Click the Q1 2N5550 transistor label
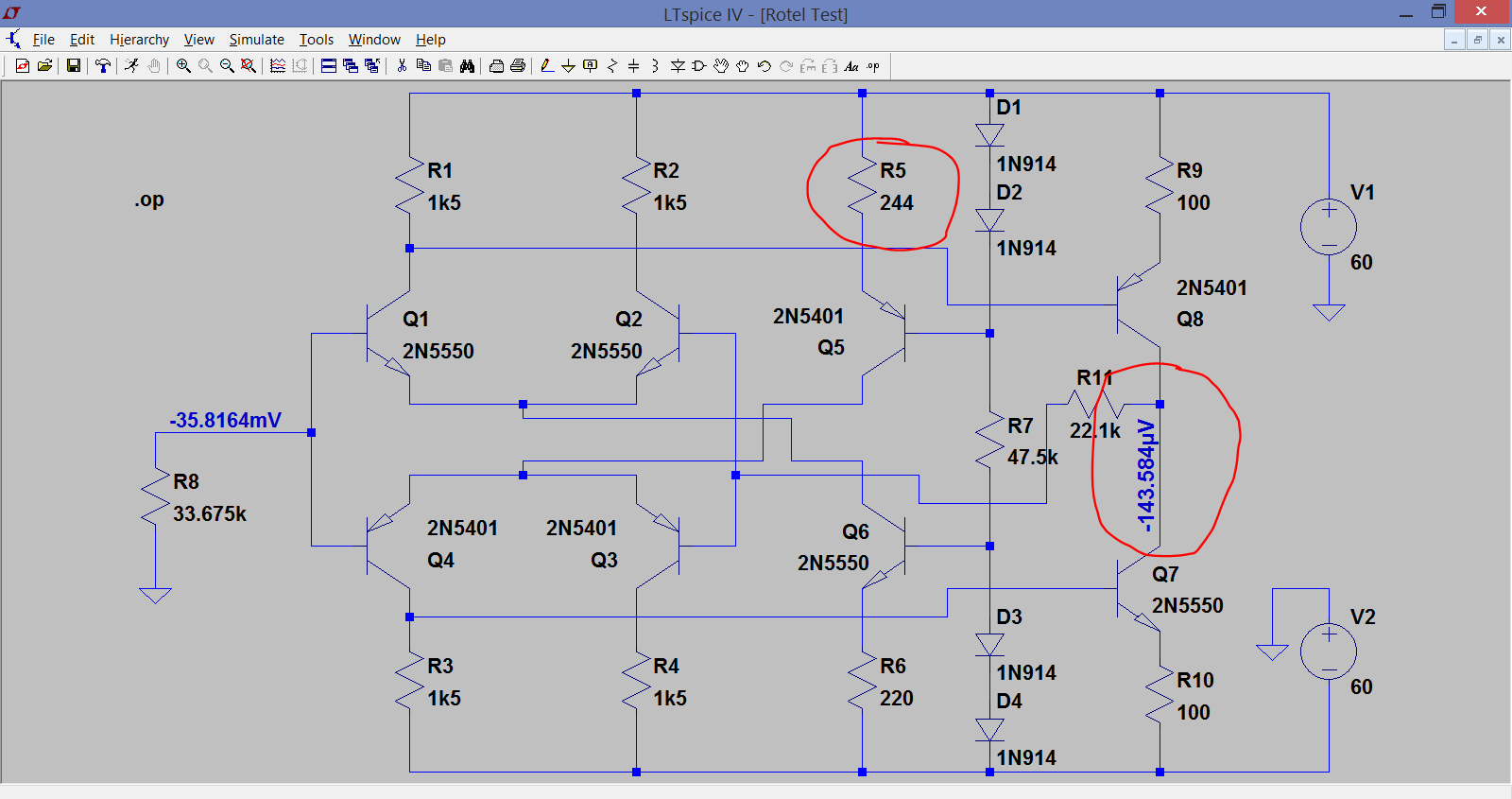The image size is (1512, 799). (438, 351)
